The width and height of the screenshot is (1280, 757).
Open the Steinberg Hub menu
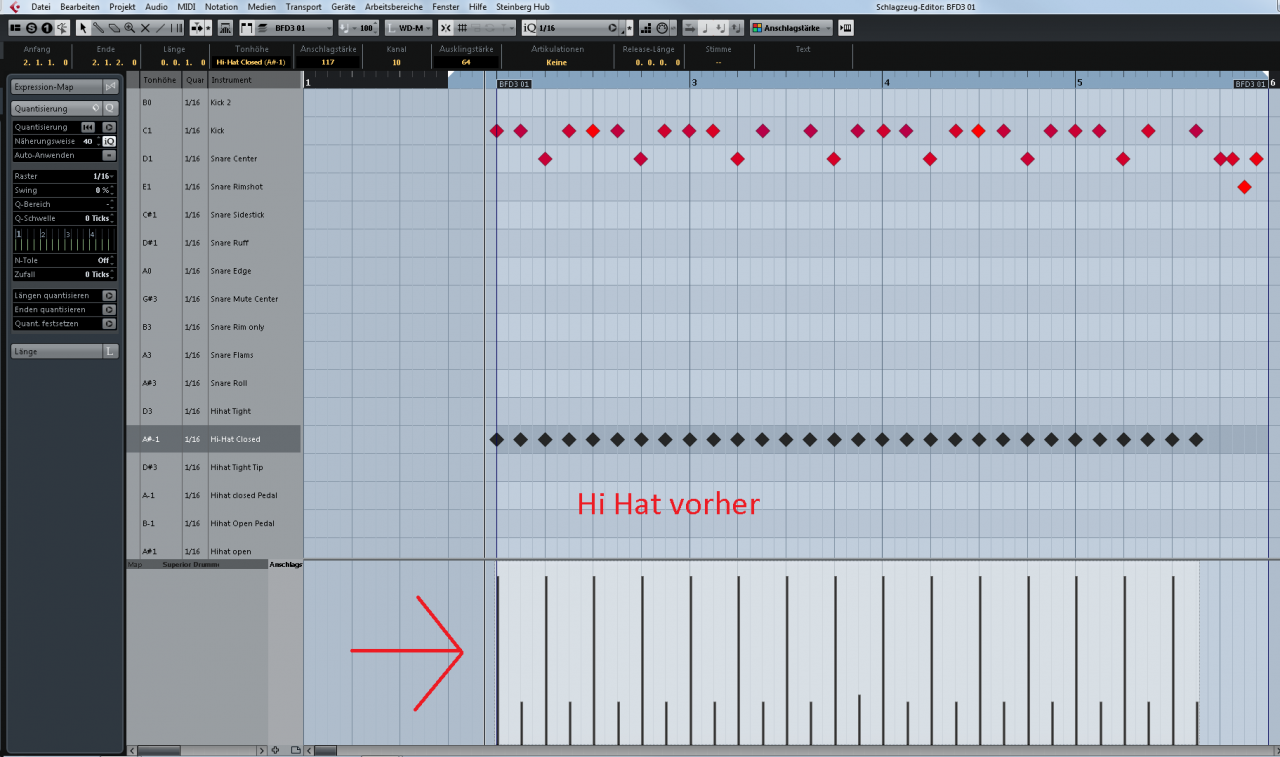pyautogui.click(x=523, y=7)
